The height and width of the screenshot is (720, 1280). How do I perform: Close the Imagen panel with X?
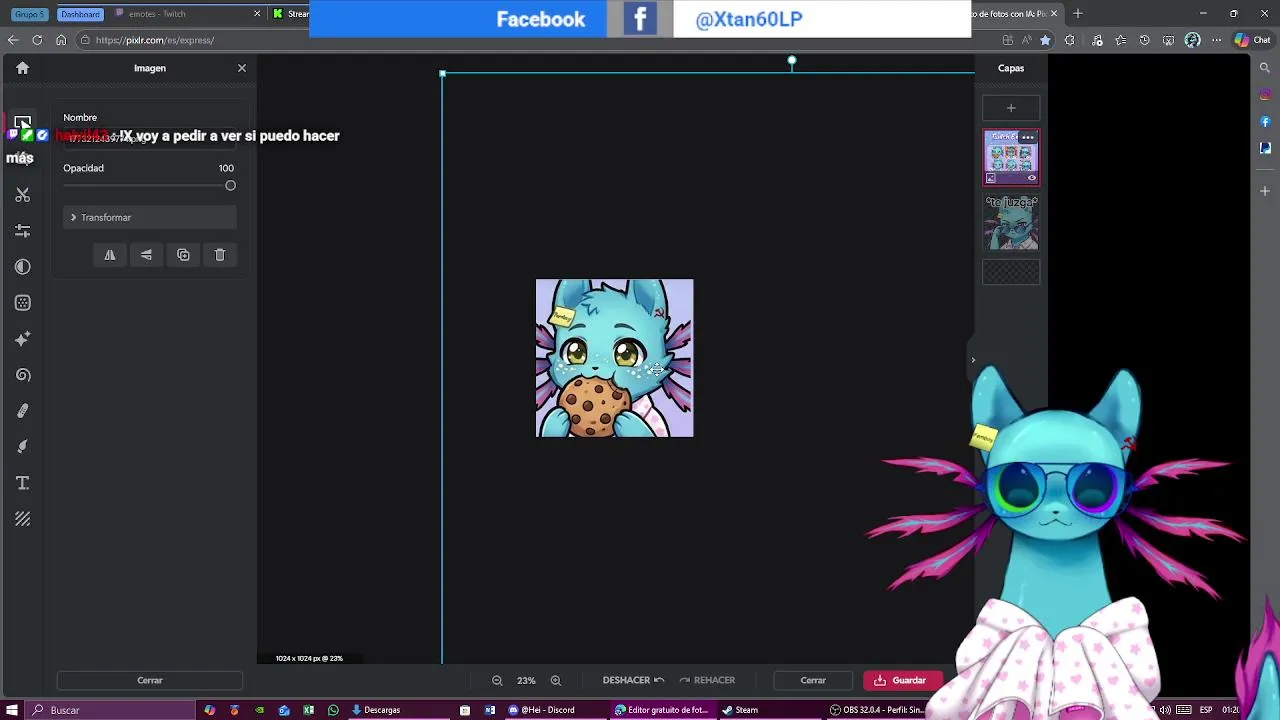[241, 68]
